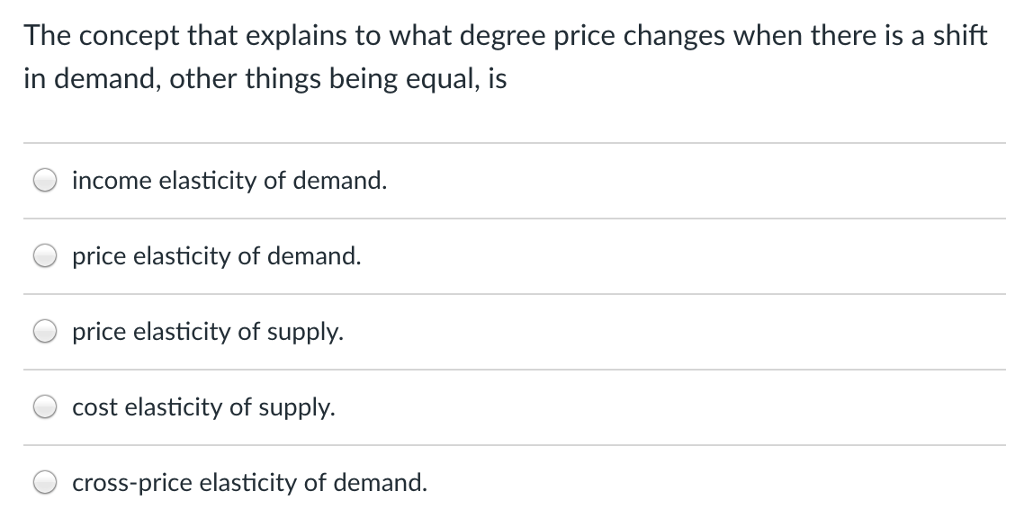Click the word 'equal,' in the question text

[443, 80]
